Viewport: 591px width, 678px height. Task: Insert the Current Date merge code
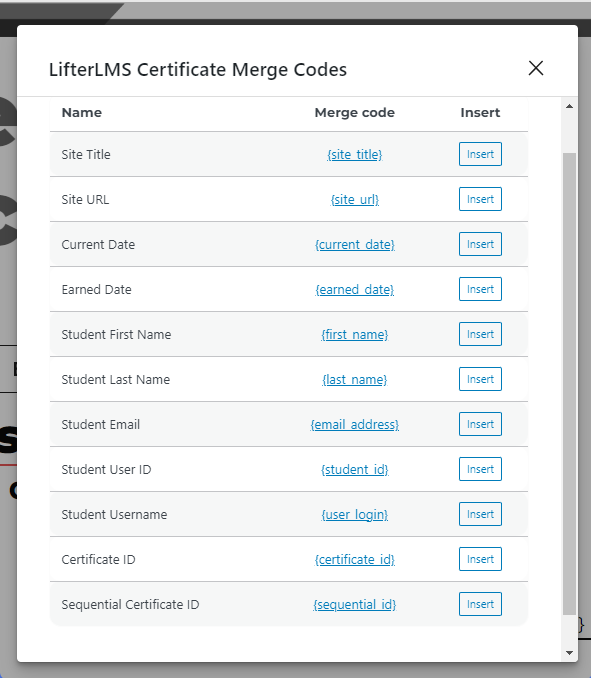click(x=480, y=244)
